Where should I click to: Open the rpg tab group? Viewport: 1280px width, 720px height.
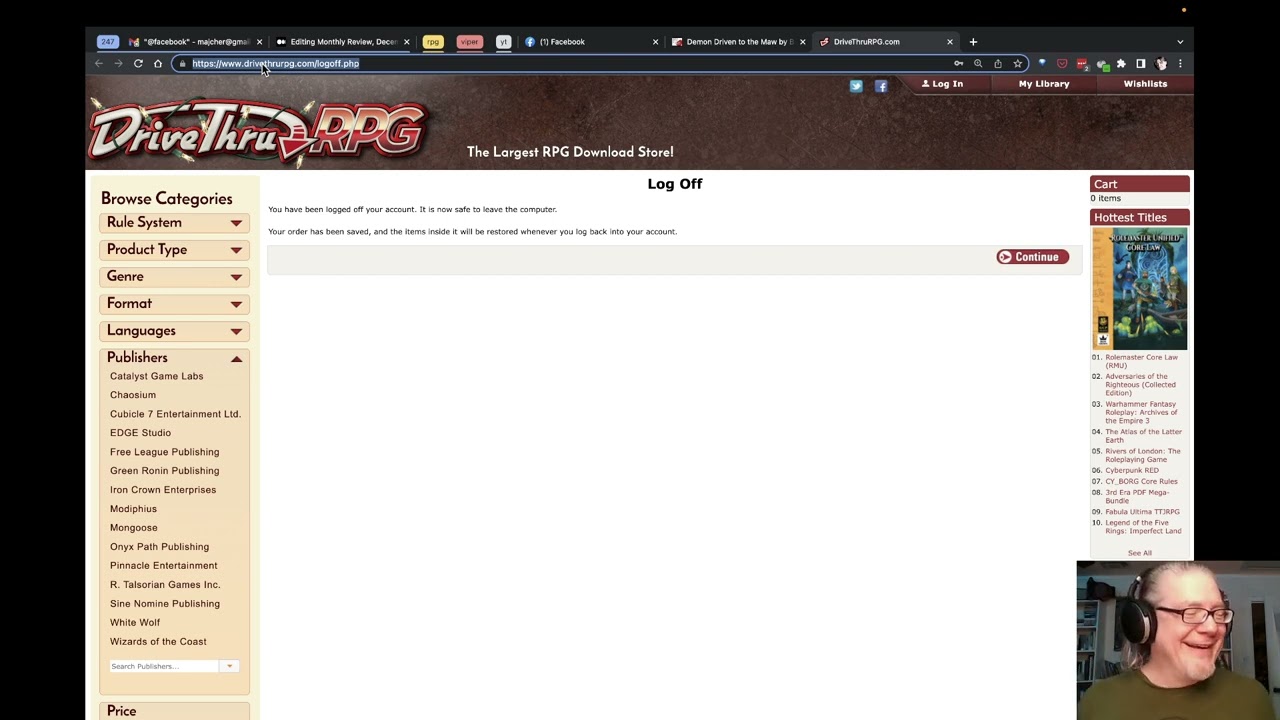(432, 42)
